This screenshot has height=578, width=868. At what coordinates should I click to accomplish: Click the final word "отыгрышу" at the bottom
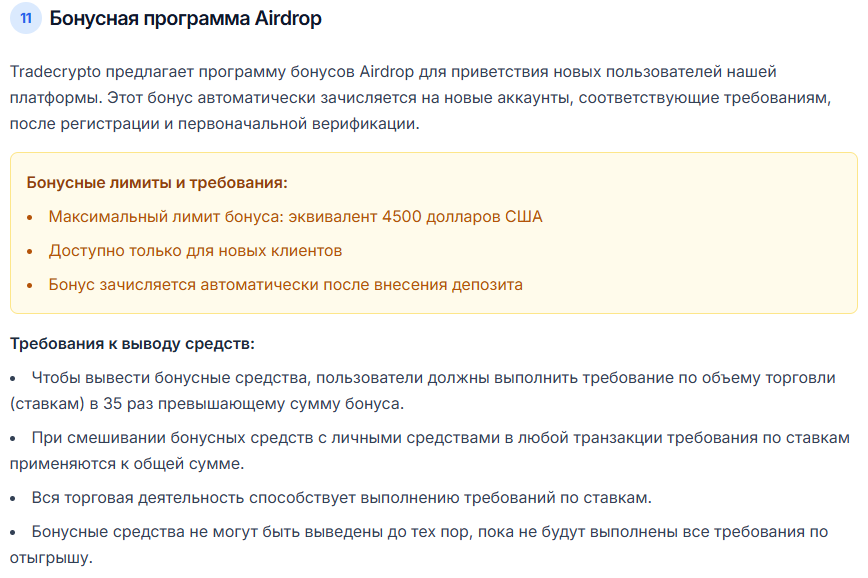[x=51, y=558]
